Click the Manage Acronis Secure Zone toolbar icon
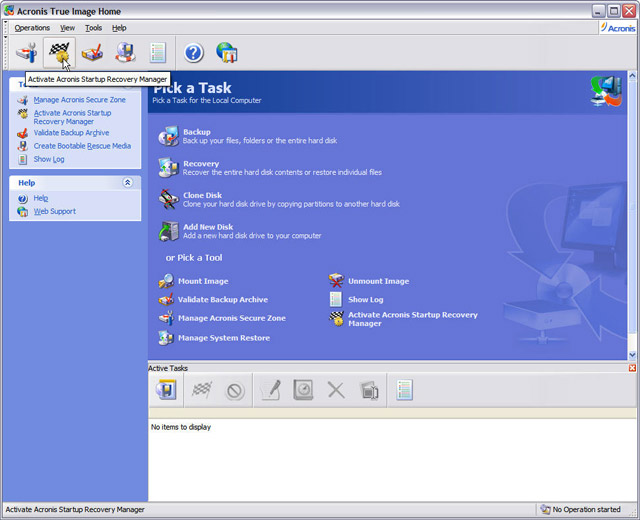 pos(27,53)
